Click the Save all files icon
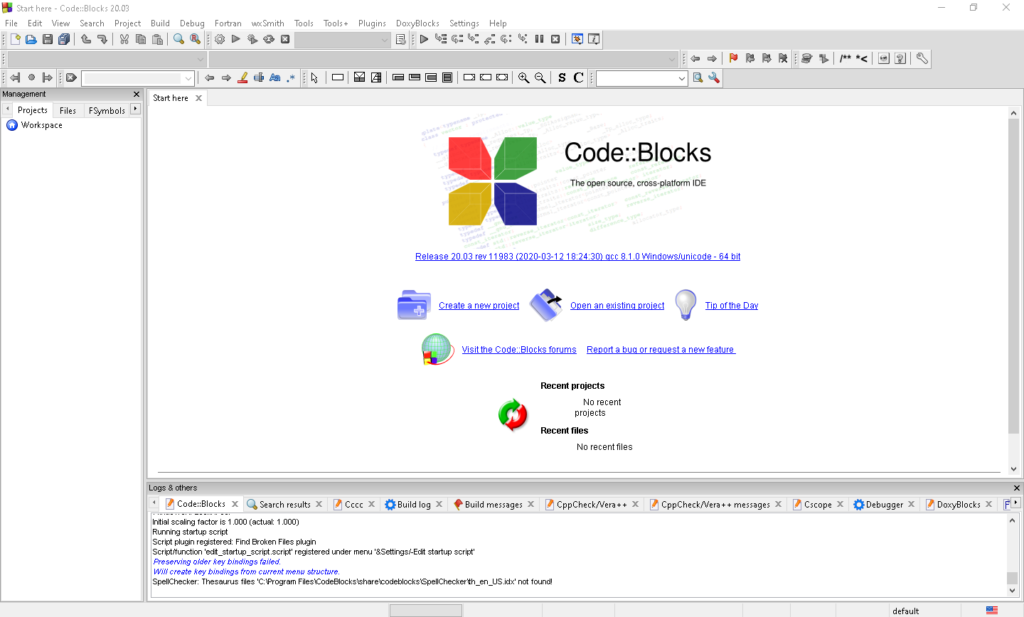 point(63,39)
